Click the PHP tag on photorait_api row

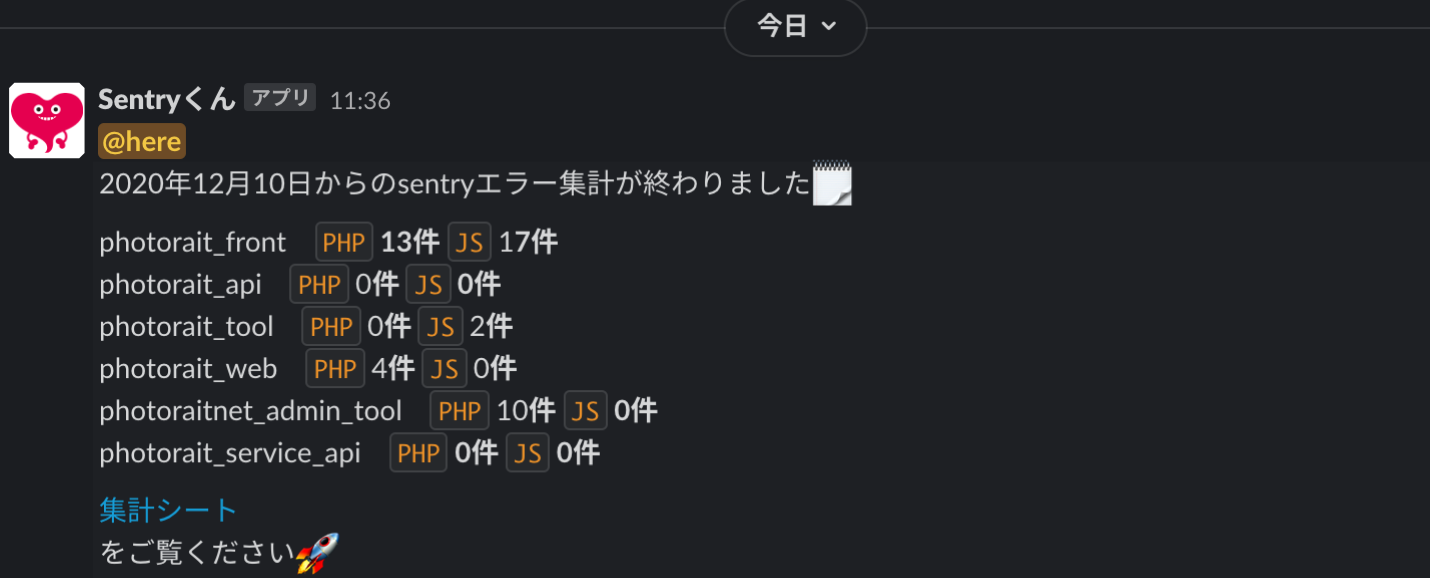[319, 284]
